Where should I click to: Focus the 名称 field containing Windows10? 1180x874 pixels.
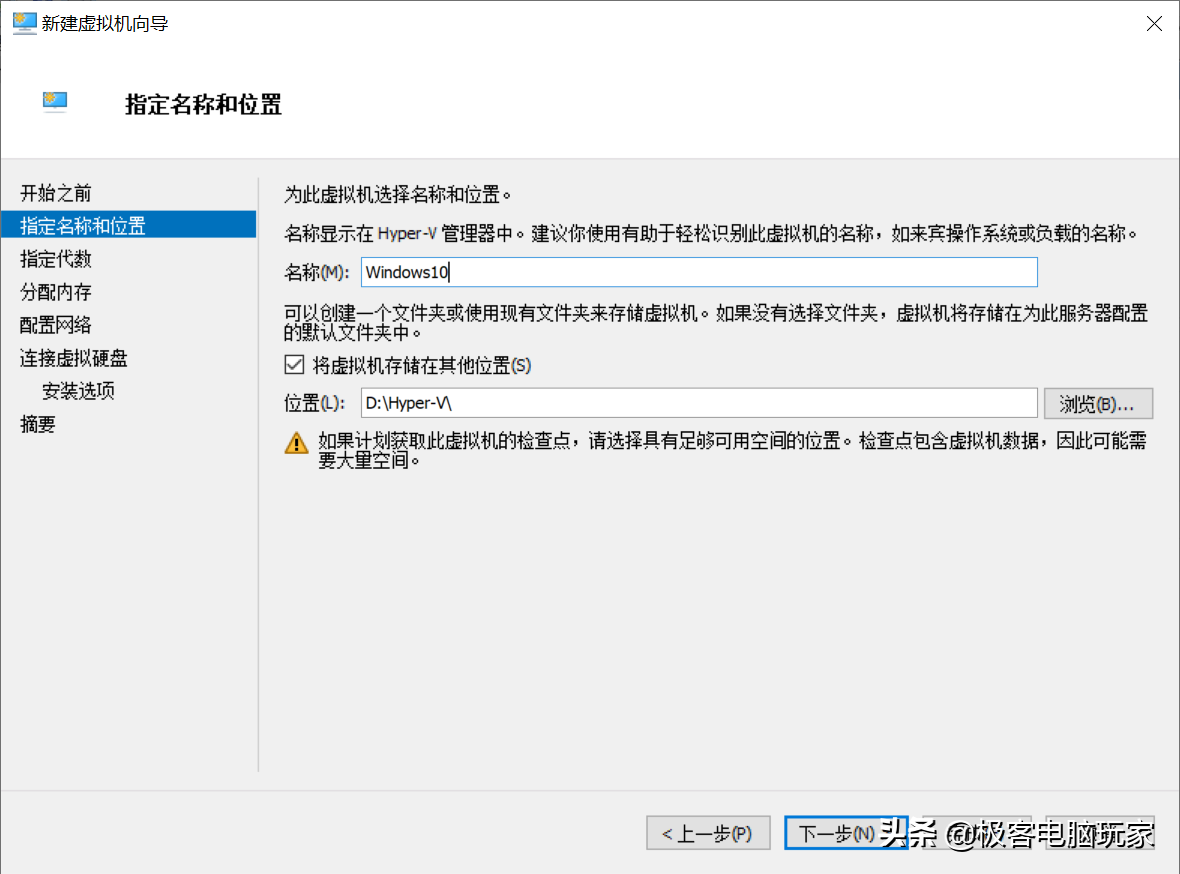coord(699,272)
